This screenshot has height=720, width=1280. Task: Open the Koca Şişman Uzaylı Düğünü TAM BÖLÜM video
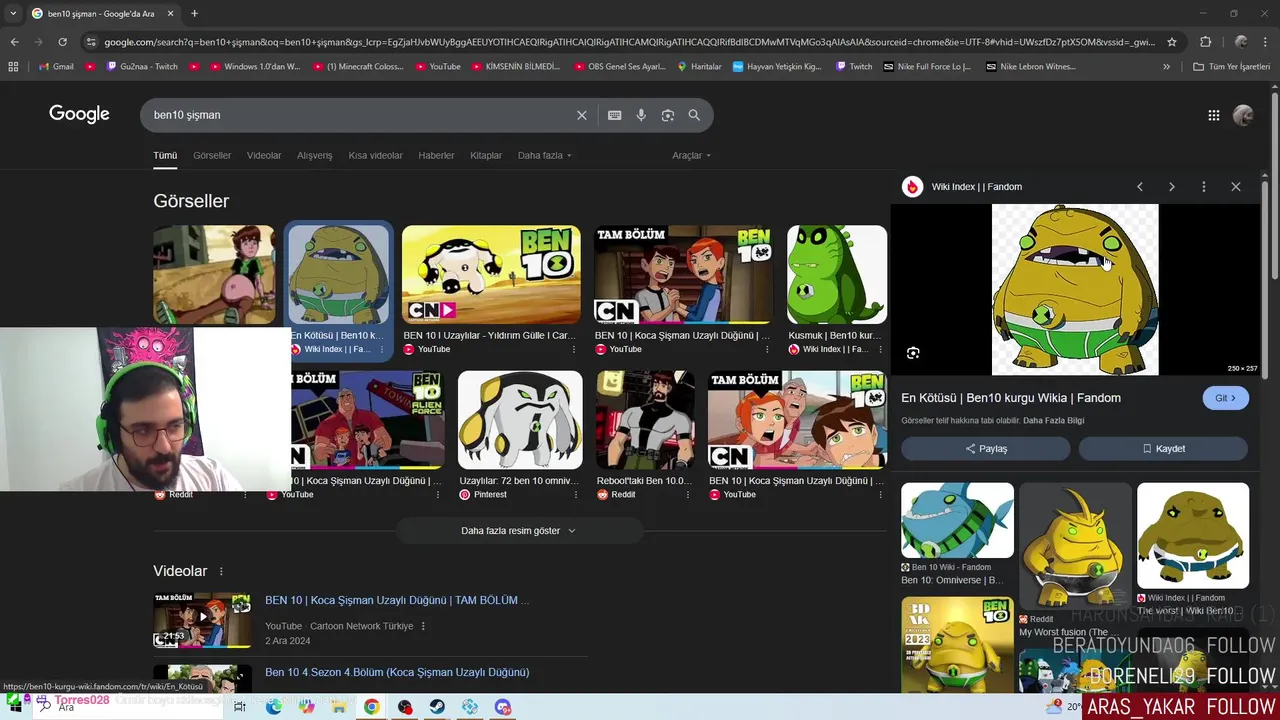click(x=397, y=600)
